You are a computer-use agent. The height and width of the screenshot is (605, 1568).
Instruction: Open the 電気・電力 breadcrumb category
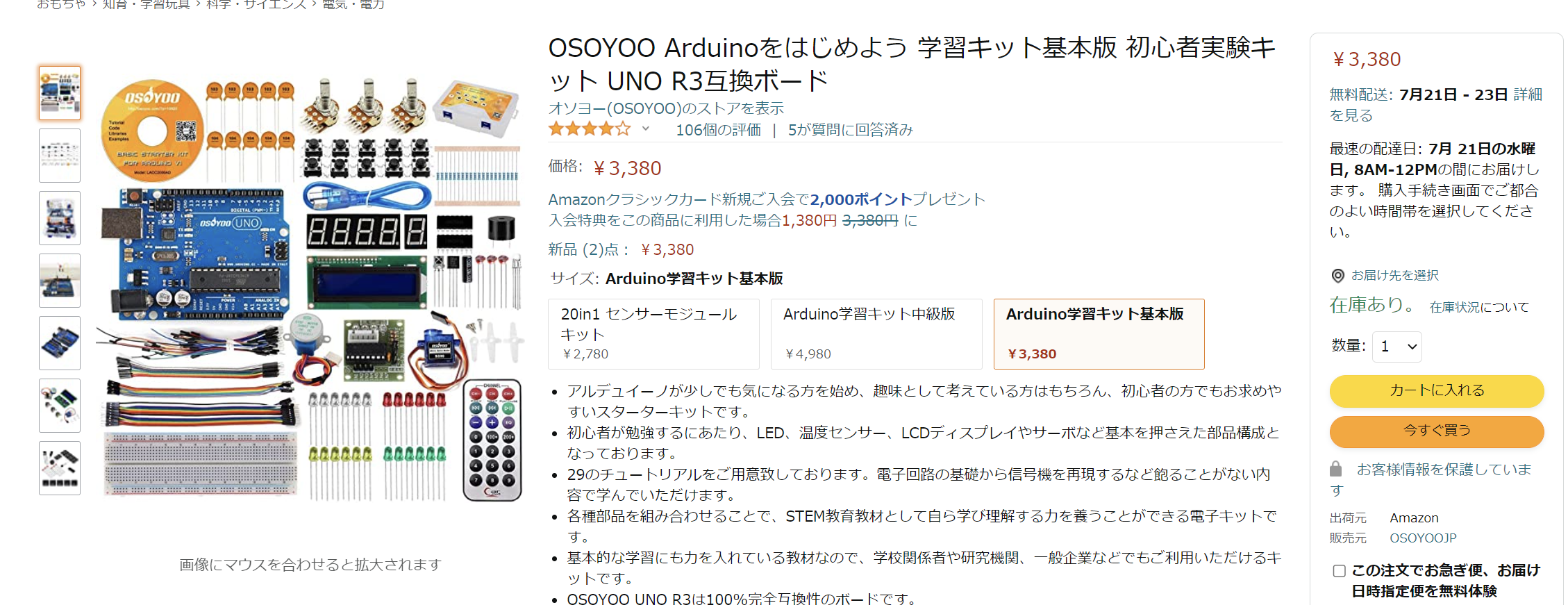(353, 4)
